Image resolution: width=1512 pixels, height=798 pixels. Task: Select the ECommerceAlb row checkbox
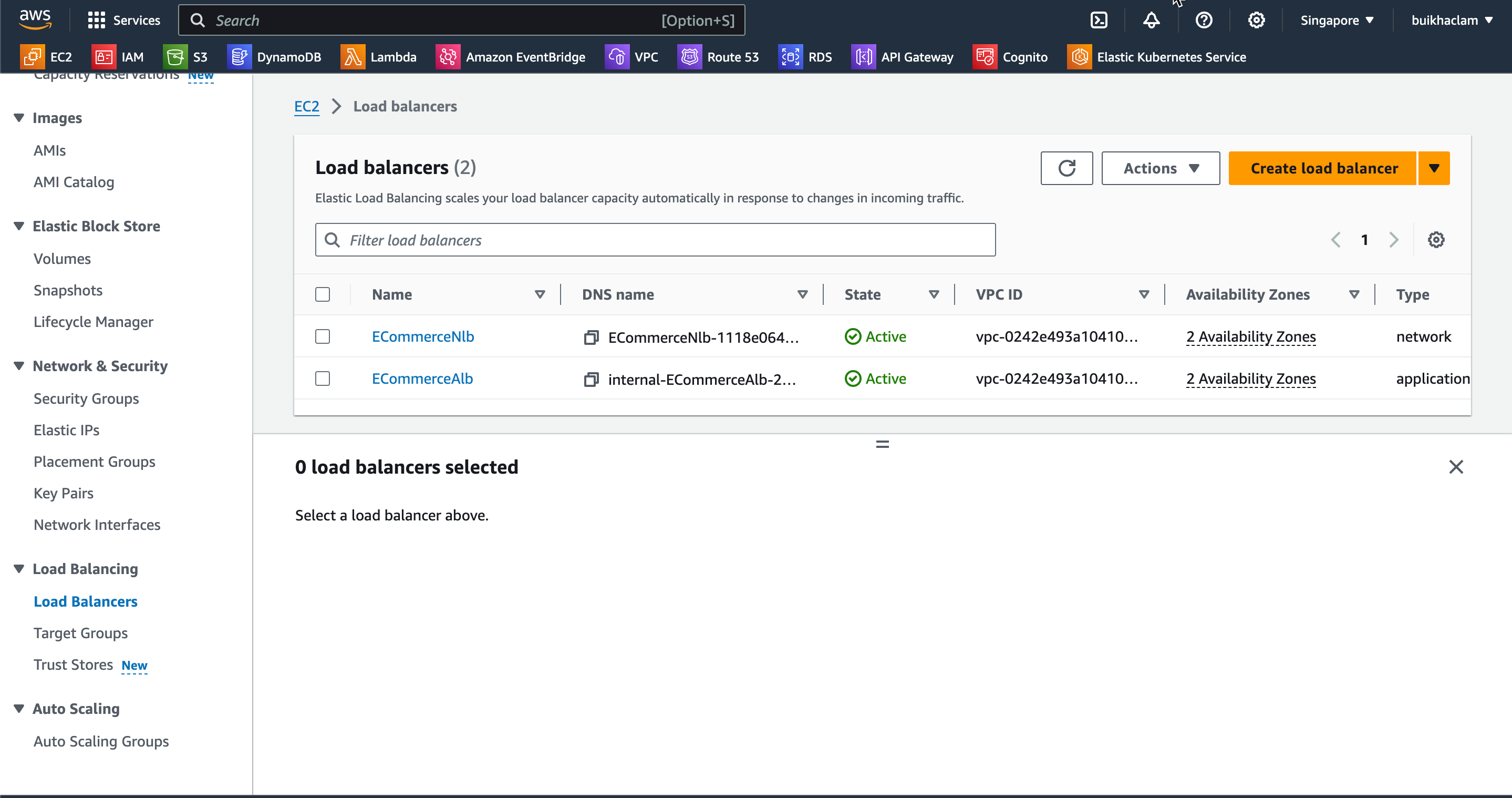click(x=322, y=378)
